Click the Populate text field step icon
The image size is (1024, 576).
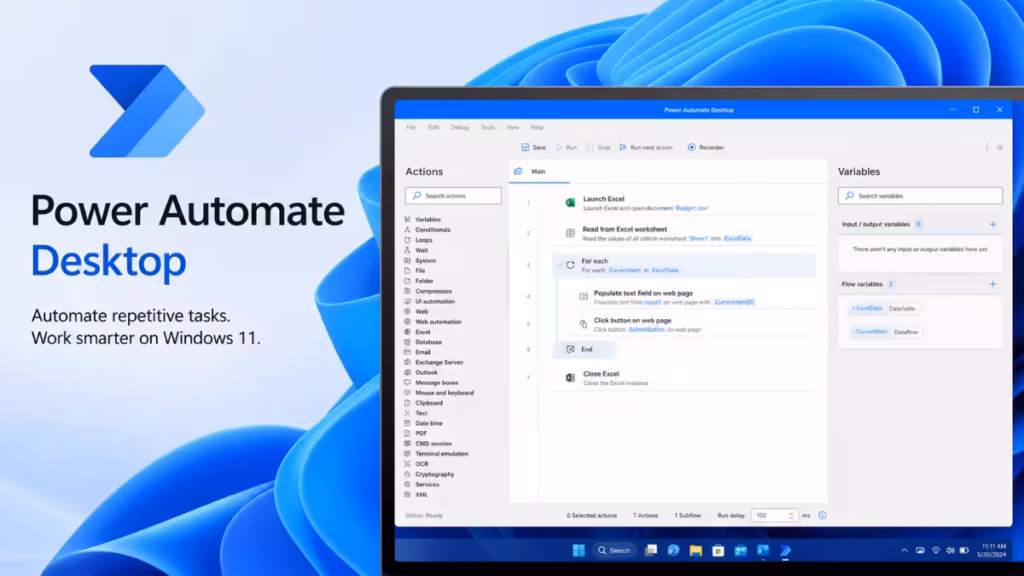click(583, 296)
